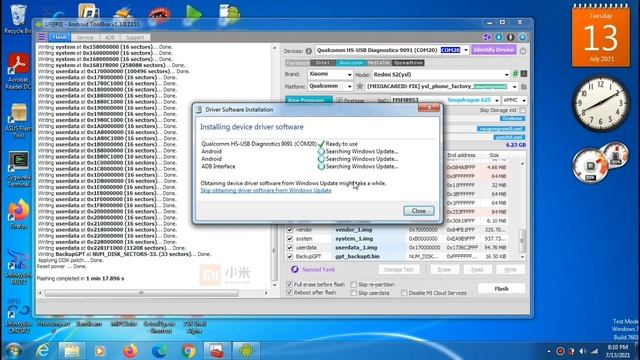Select the Intel platform tab
This screenshot has width=640, height=360.
point(323,63)
